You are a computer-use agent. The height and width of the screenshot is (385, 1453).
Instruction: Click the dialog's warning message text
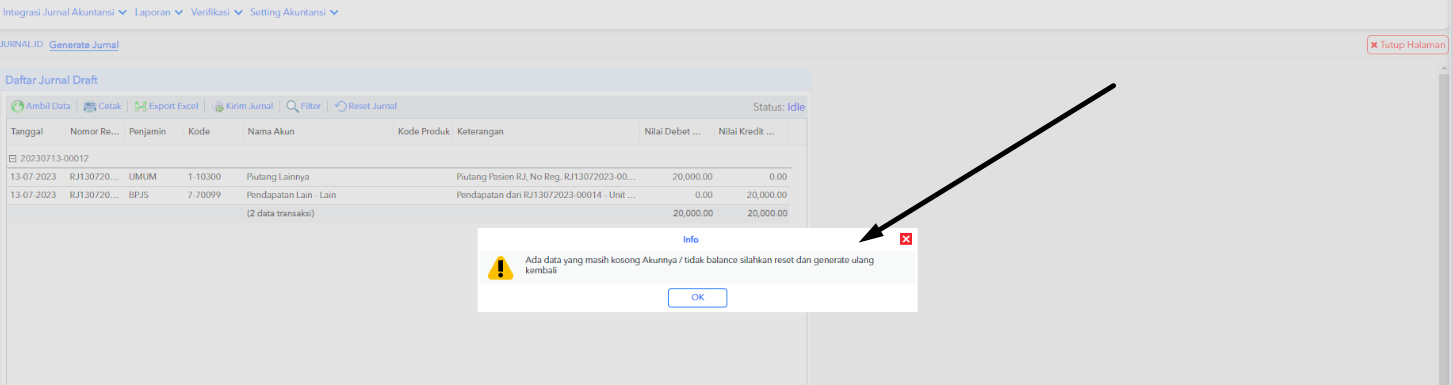[x=700, y=265]
